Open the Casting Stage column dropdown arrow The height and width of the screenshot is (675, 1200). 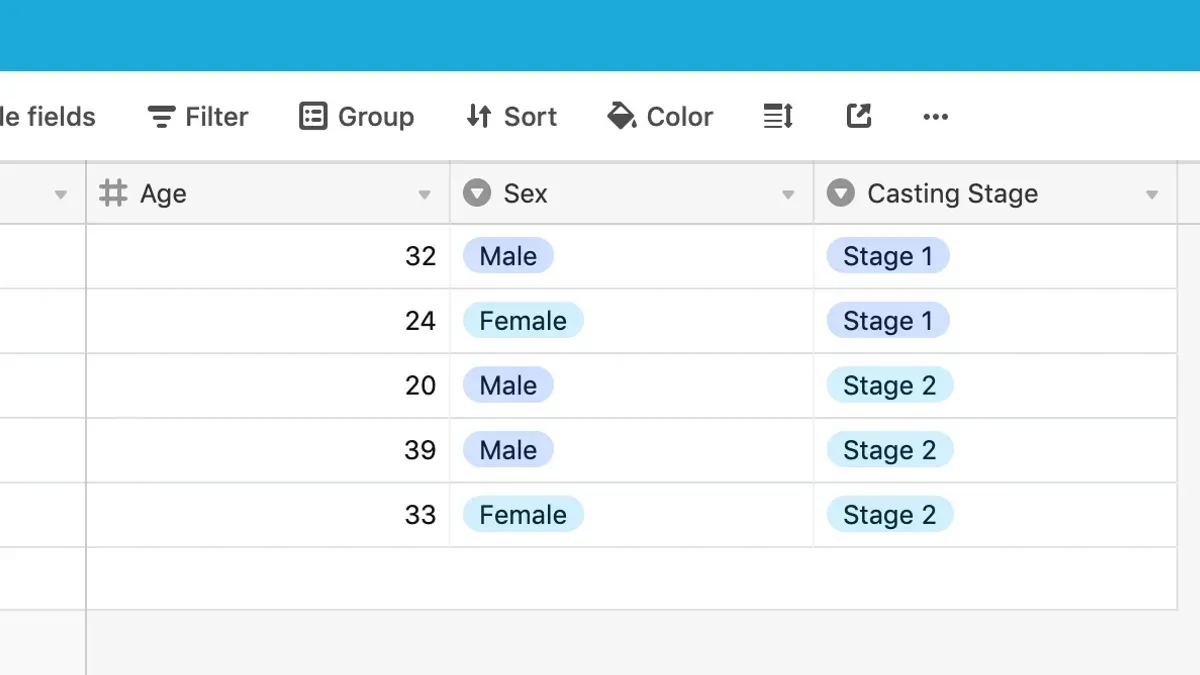[x=1152, y=195]
